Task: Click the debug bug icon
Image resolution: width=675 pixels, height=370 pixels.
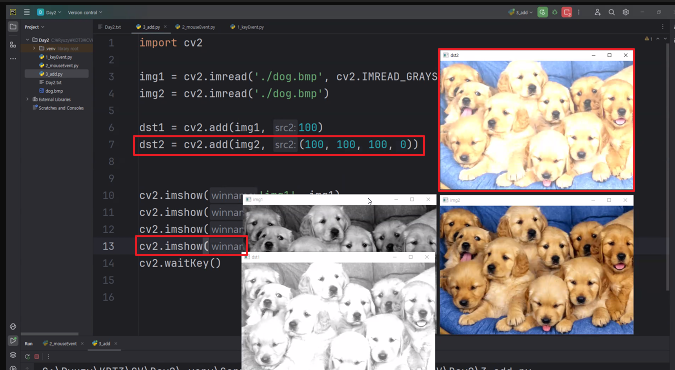Action: pyautogui.click(x=555, y=12)
